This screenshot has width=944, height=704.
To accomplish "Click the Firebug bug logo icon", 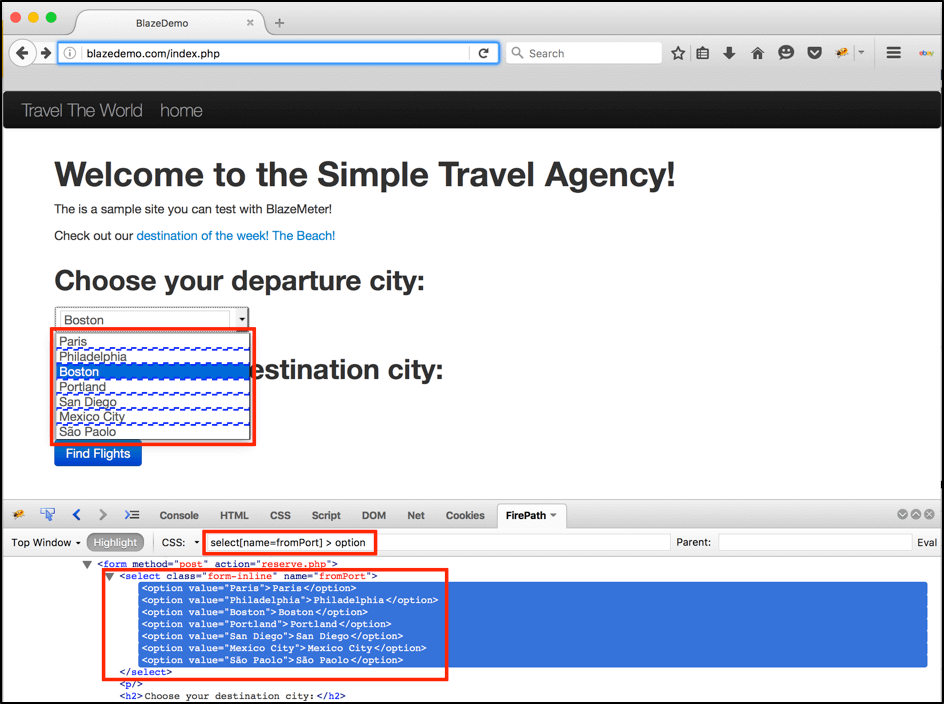I will click(x=18, y=515).
